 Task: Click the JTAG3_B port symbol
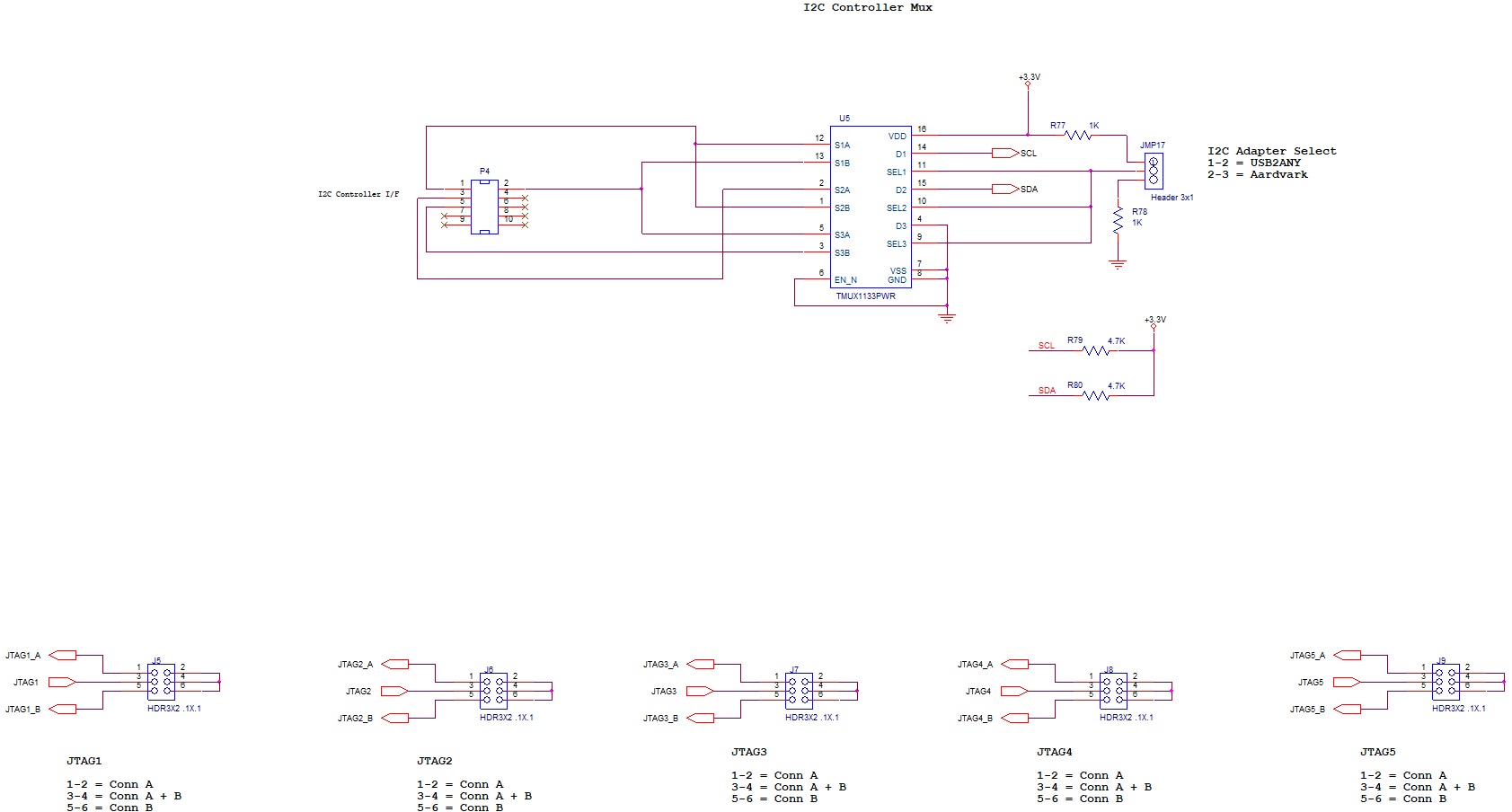coord(700,718)
